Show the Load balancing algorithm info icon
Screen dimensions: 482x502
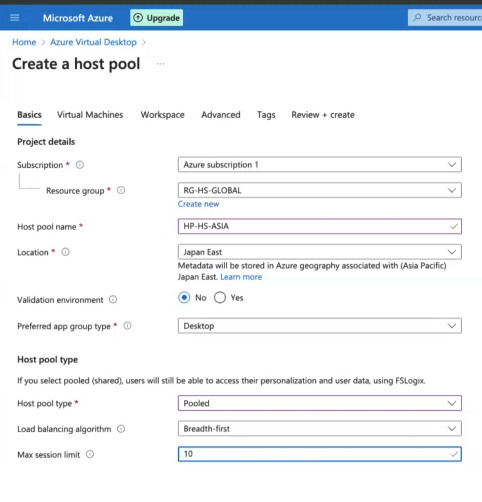click(121, 429)
